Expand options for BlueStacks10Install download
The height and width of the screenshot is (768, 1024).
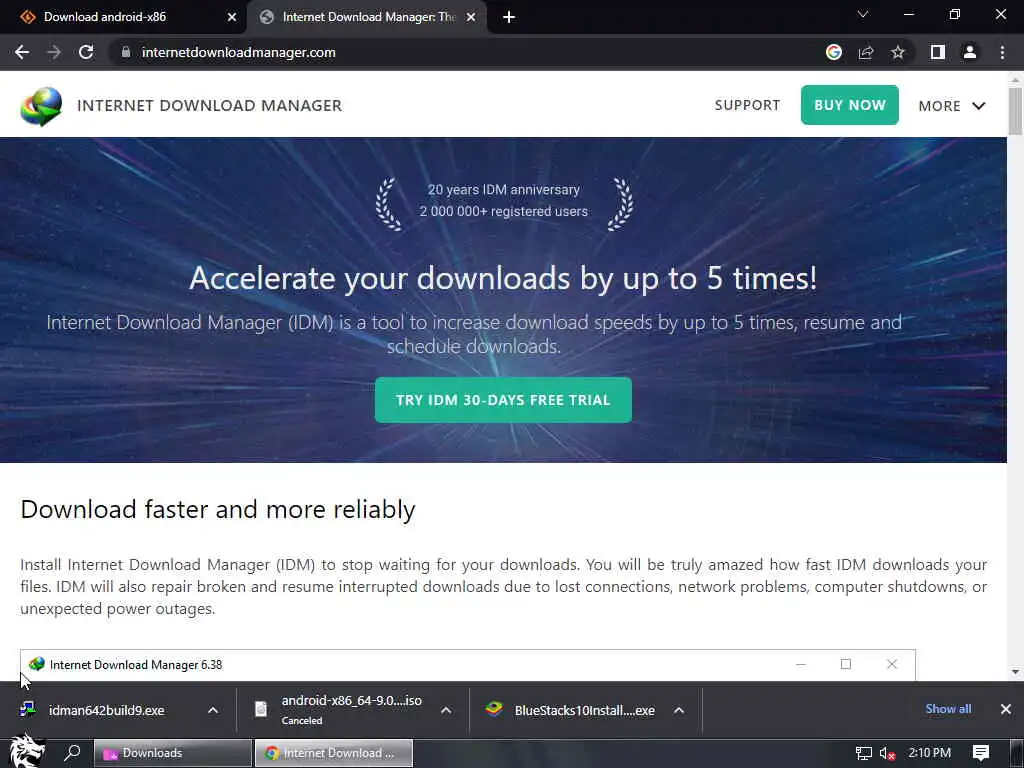pos(679,710)
